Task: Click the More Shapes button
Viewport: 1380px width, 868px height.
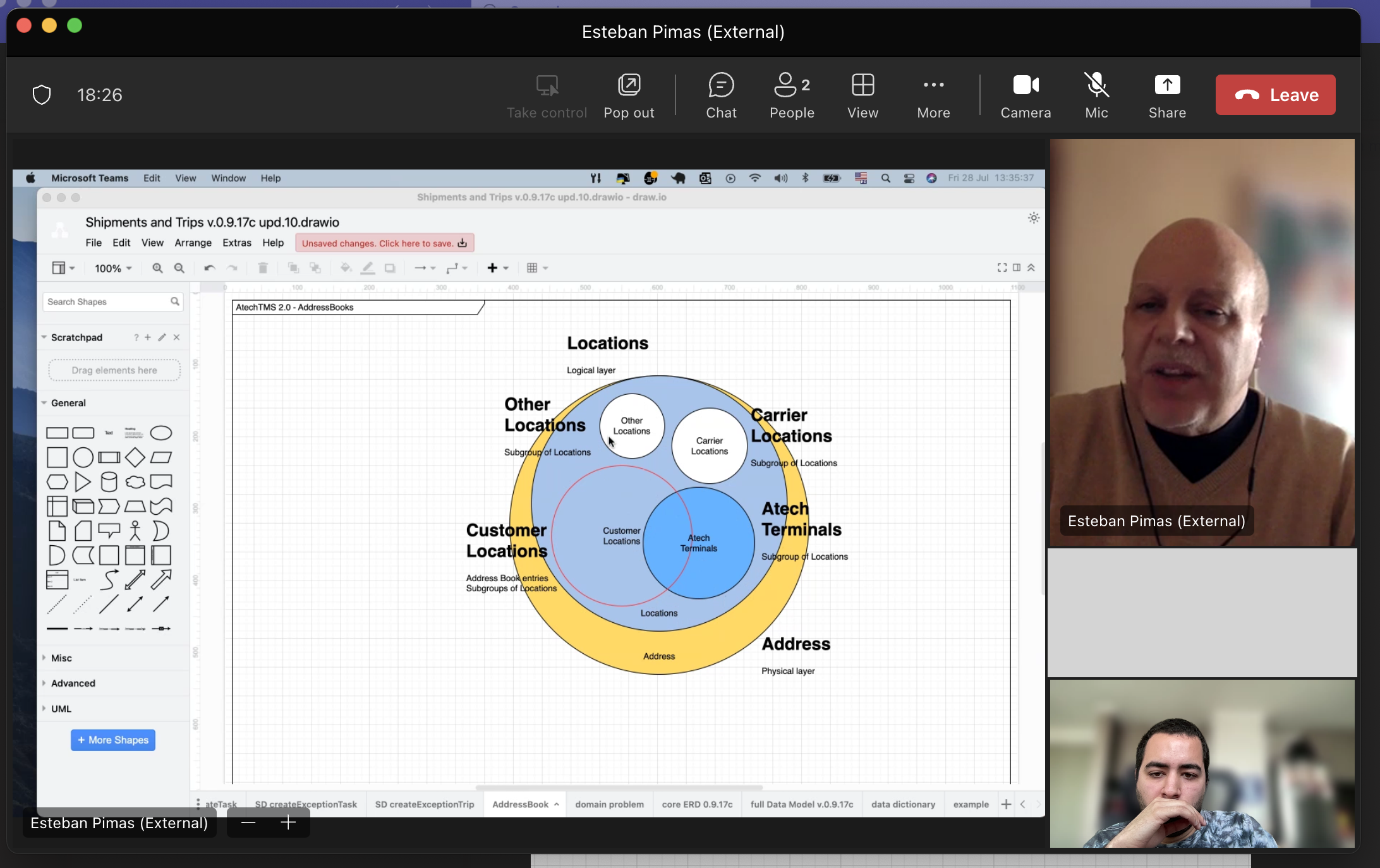Action: pyautogui.click(x=113, y=740)
